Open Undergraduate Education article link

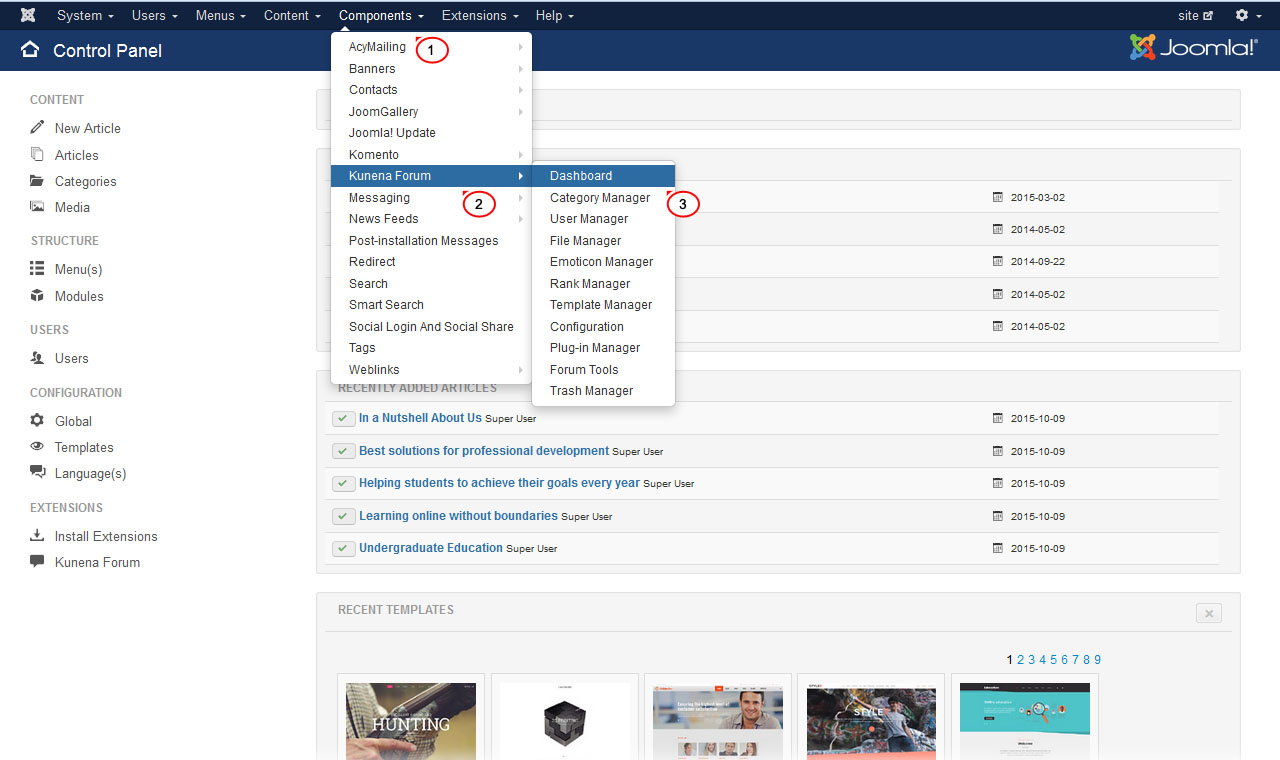coord(431,548)
